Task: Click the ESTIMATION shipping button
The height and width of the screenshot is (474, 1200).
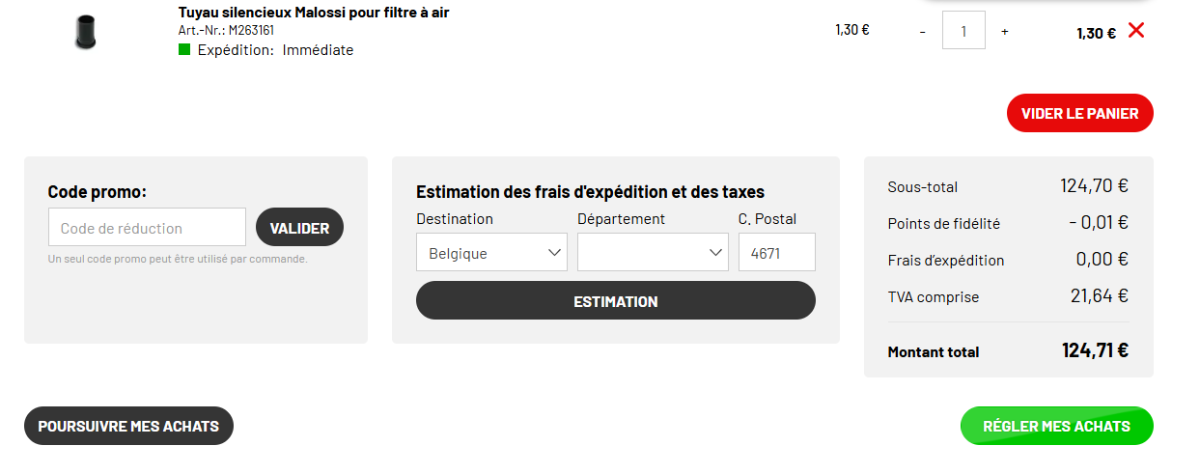Action: click(x=616, y=300)
